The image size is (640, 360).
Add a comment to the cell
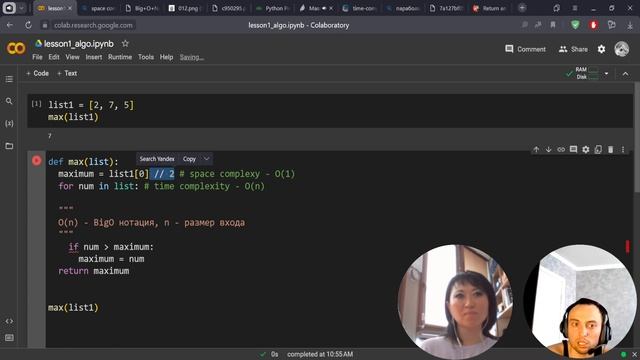click(x=573, y=149)
